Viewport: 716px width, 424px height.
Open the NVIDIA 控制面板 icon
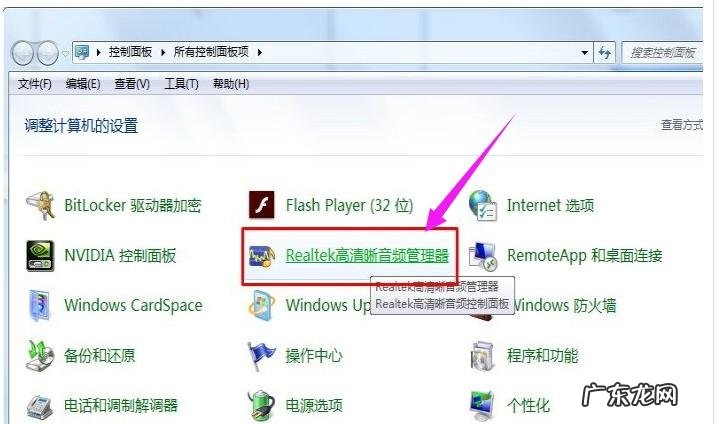(40, 256)
